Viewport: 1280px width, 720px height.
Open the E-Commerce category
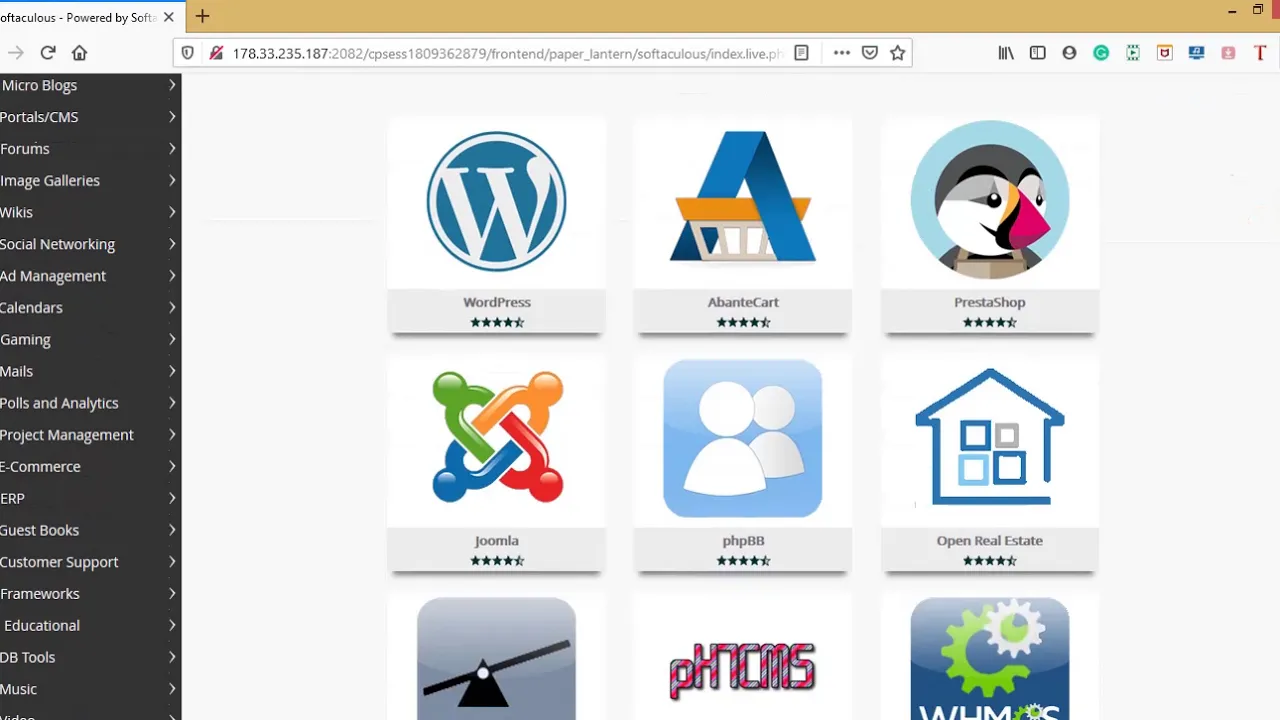89,467
